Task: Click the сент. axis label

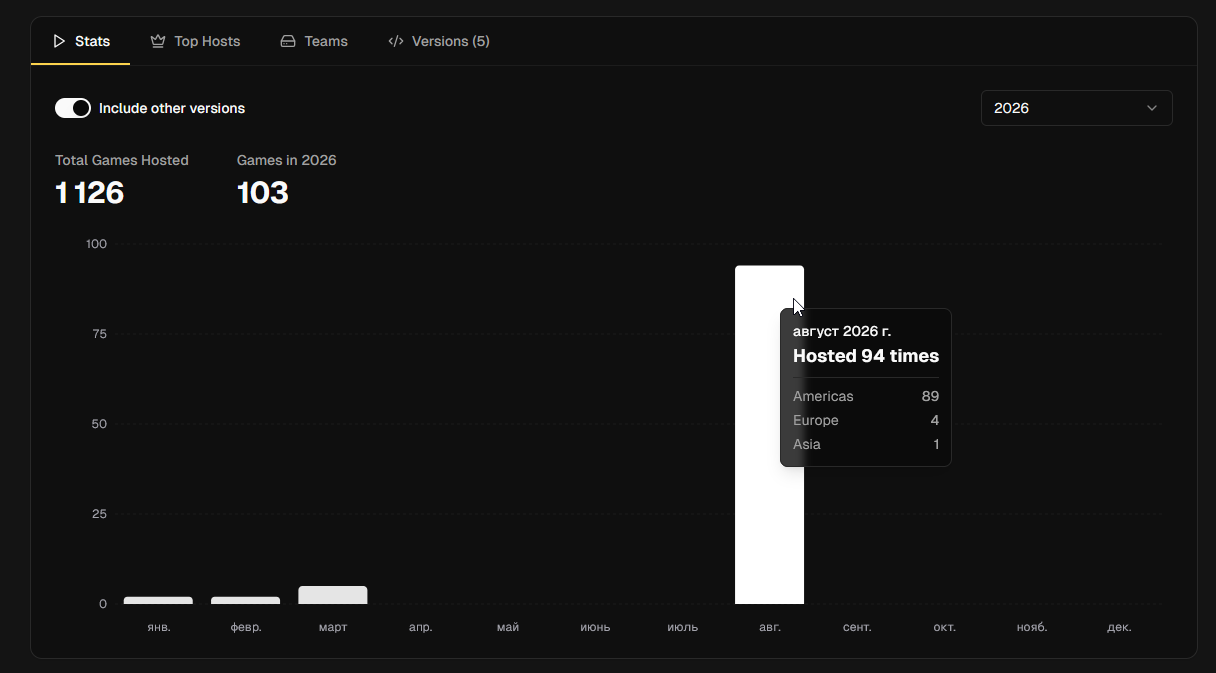Action: pos(857,627)
